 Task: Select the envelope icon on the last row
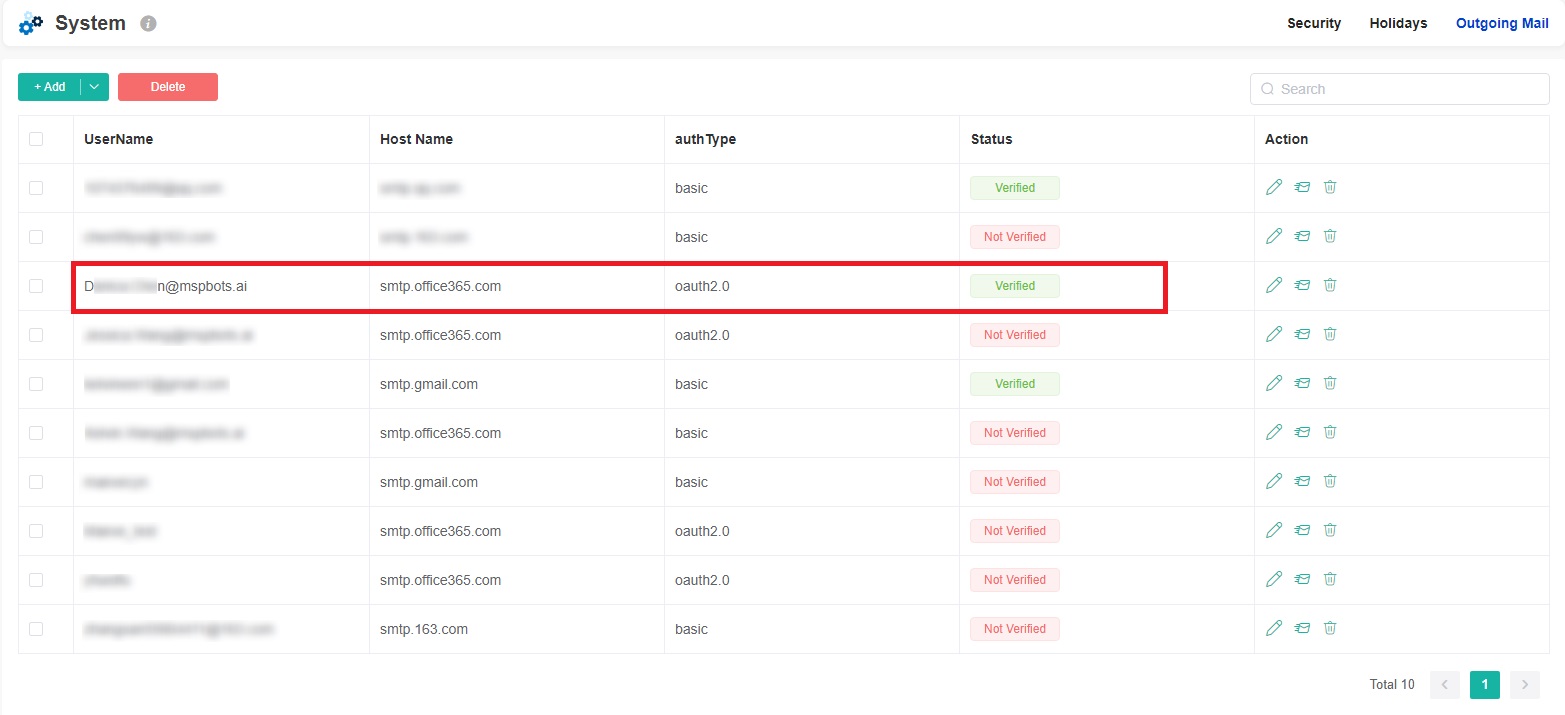click(1301, 628)
